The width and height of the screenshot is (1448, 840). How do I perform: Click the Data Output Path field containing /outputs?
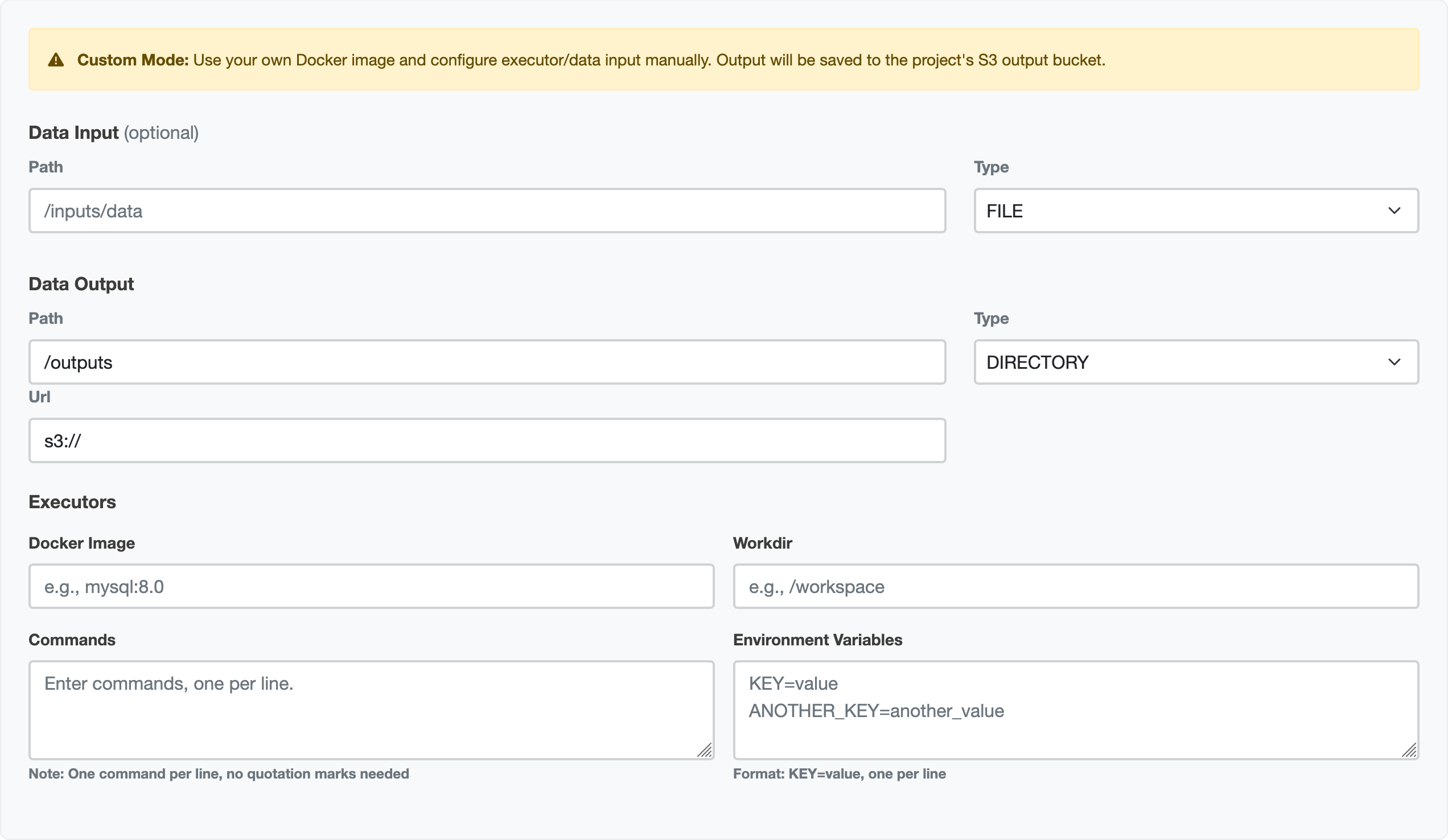click(x=486, y=362)
